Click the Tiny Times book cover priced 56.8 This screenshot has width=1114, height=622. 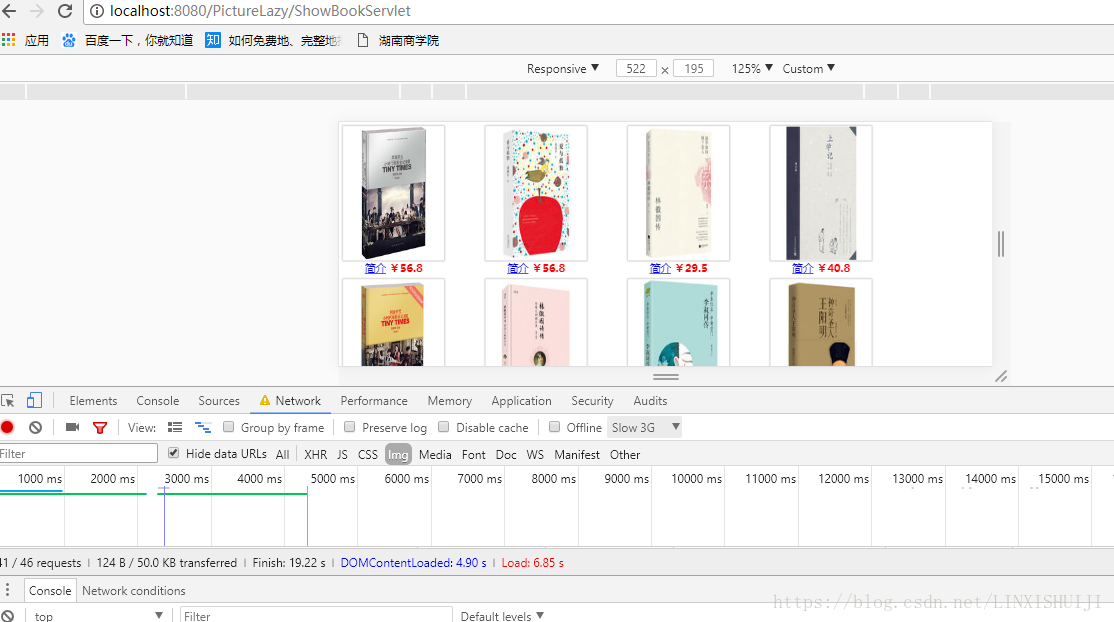tap(394, 193)
